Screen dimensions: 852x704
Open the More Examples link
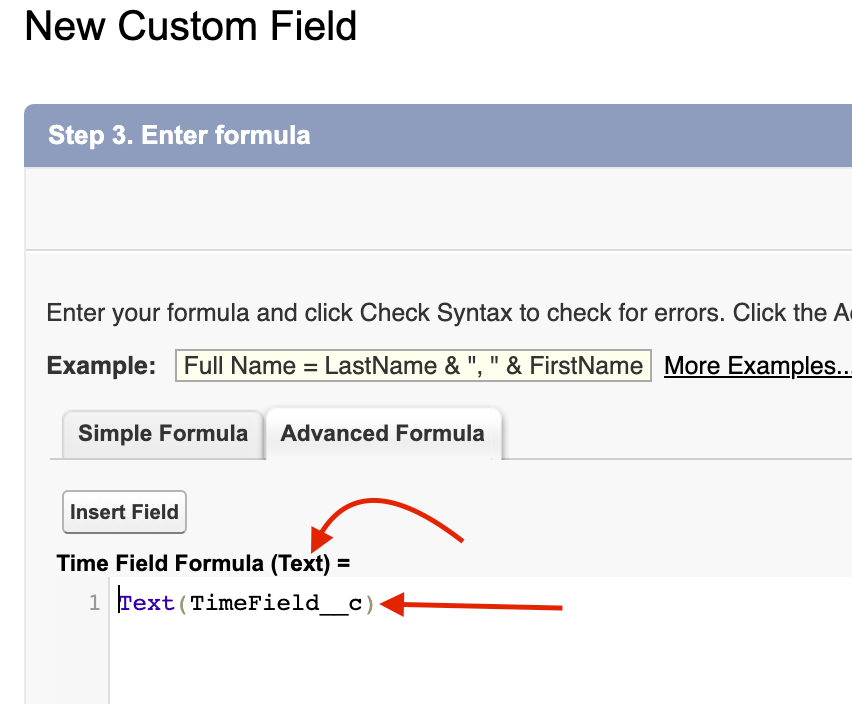[757, 366]
